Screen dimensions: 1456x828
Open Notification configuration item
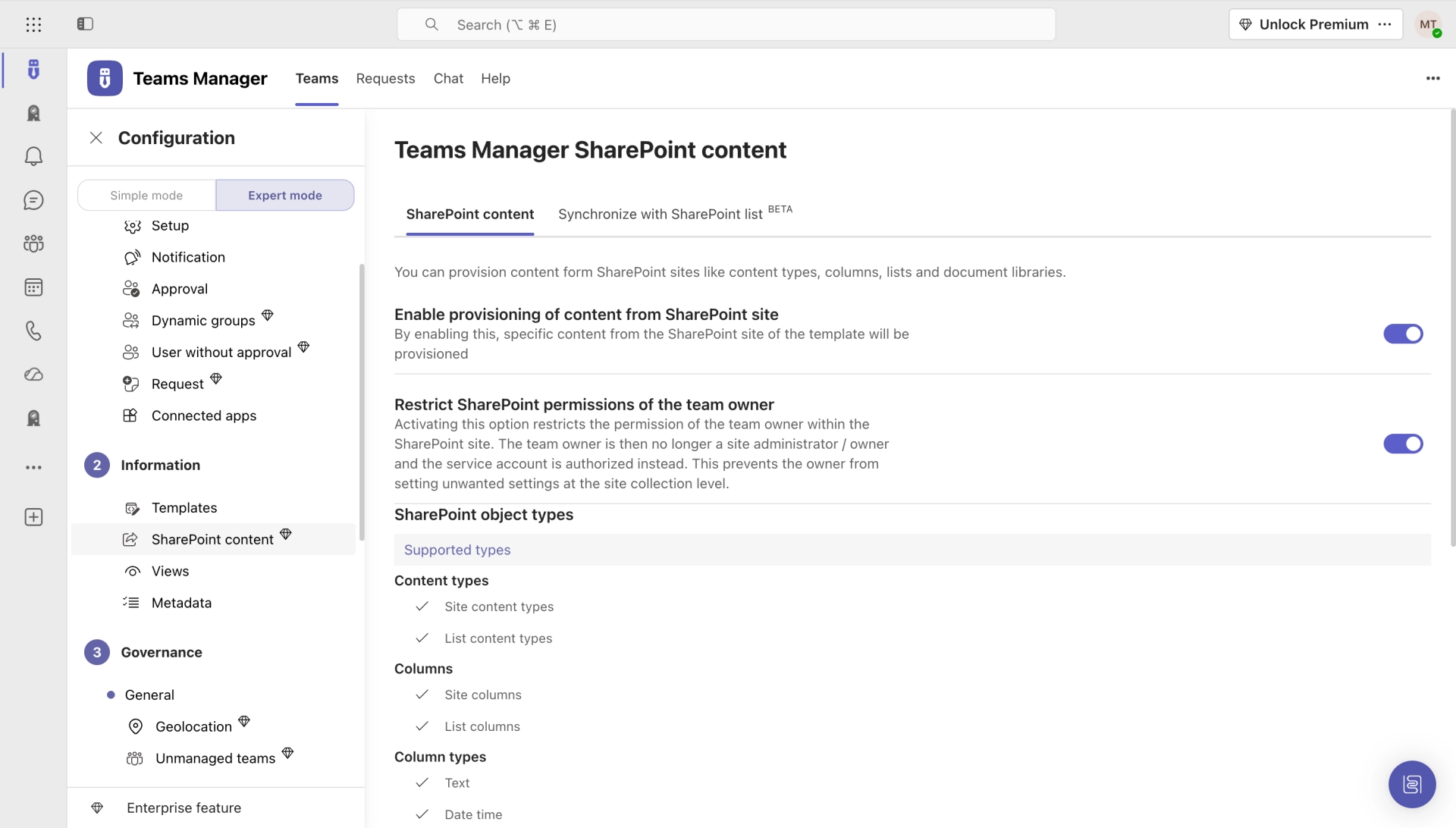188,257
